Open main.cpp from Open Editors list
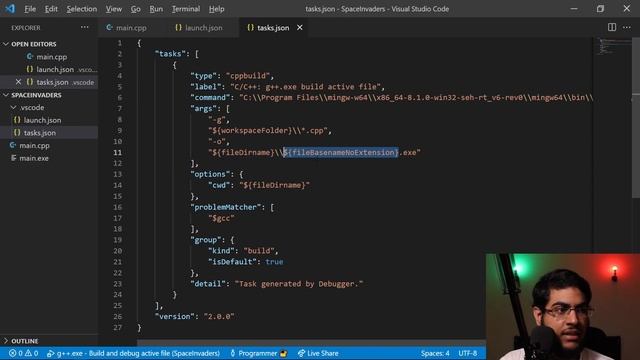This screenshot has width=640, height=360. (x=51, y=57)
